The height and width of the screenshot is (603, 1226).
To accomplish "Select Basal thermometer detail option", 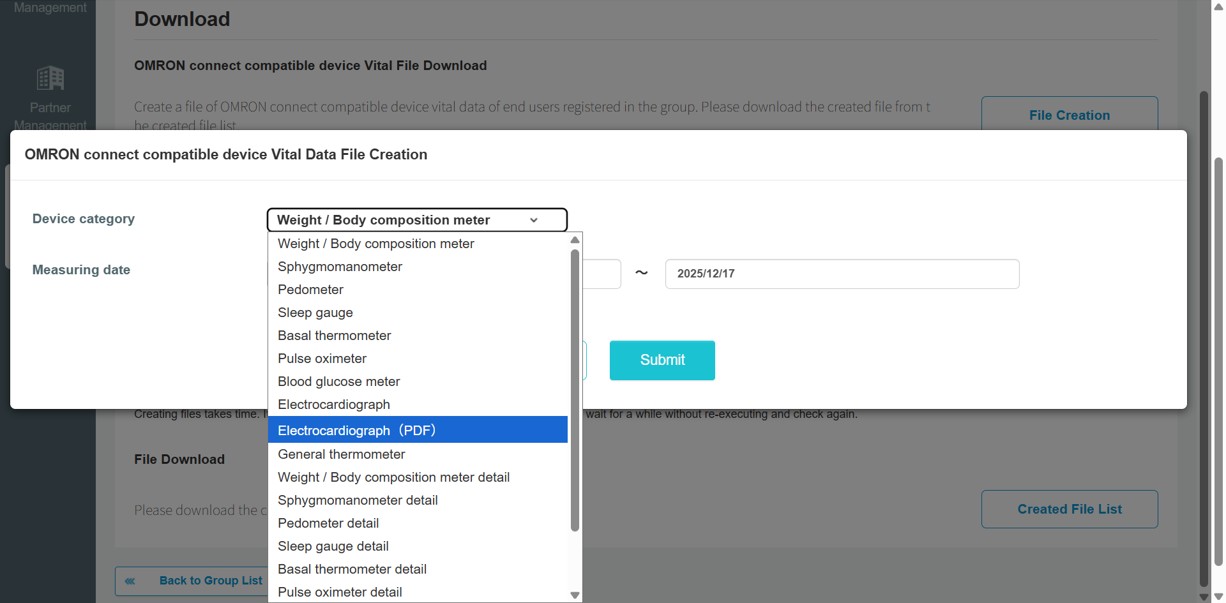I will 418,569.
